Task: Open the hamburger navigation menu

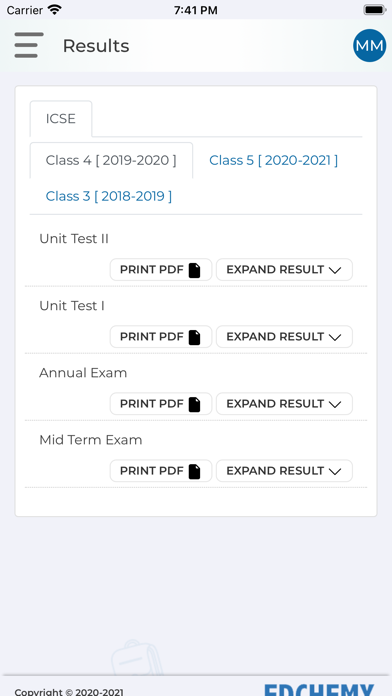Action: (x=29, y=45)
